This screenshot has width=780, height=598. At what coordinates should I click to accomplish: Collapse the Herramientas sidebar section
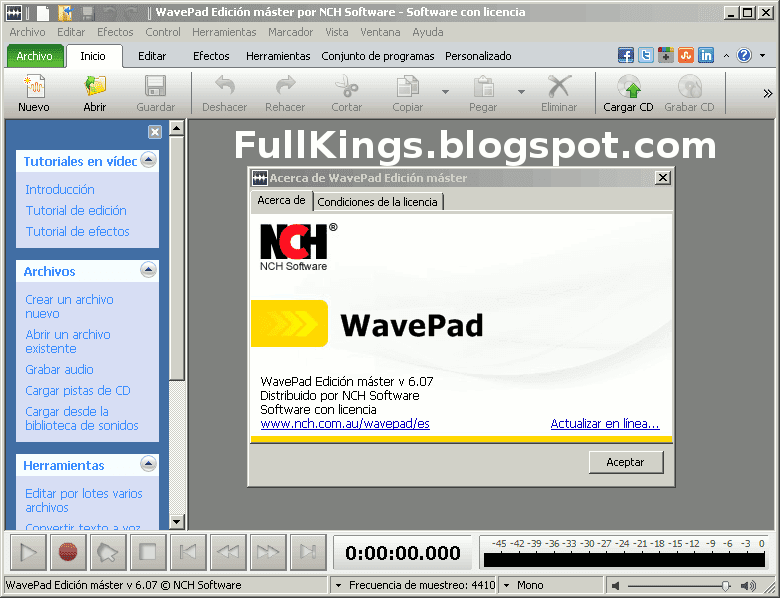148,464
